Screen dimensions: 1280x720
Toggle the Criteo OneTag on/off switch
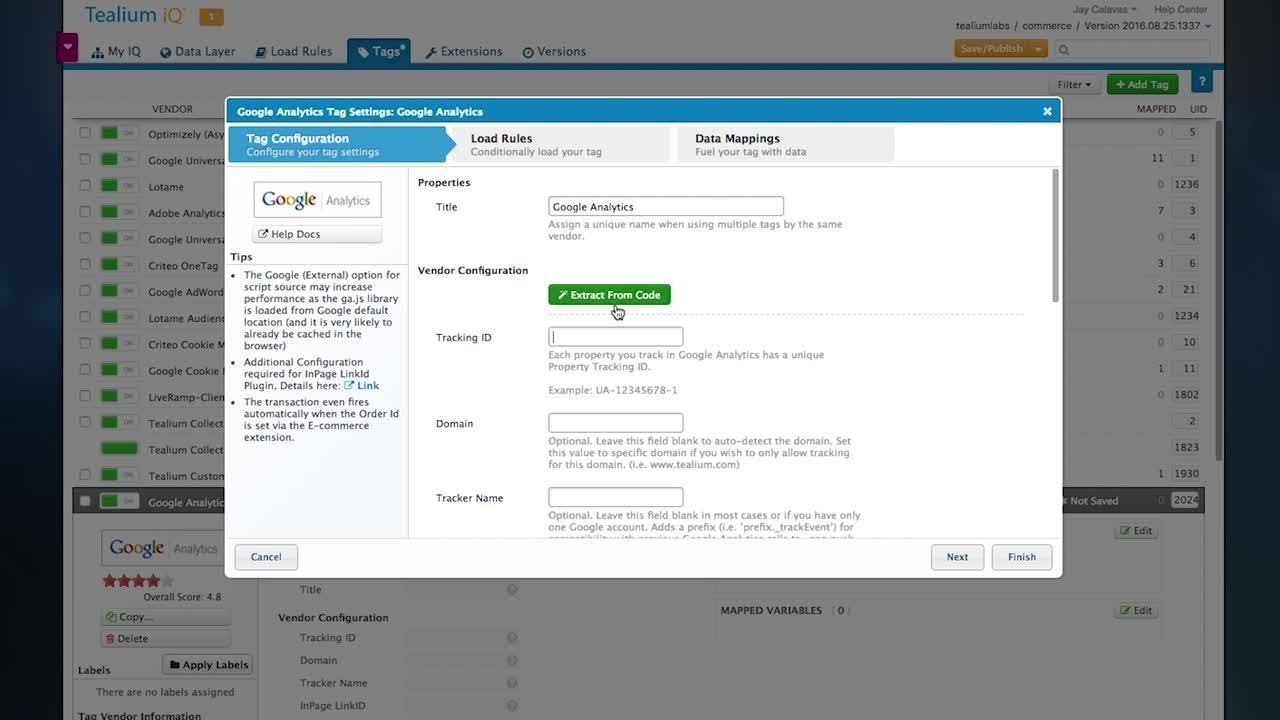click(x=119, y=265)
